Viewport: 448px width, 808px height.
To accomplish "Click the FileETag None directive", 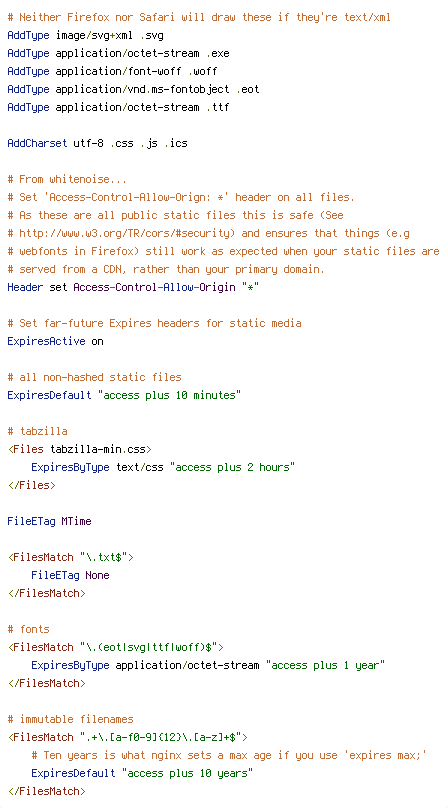I will [x=70, y=575].
